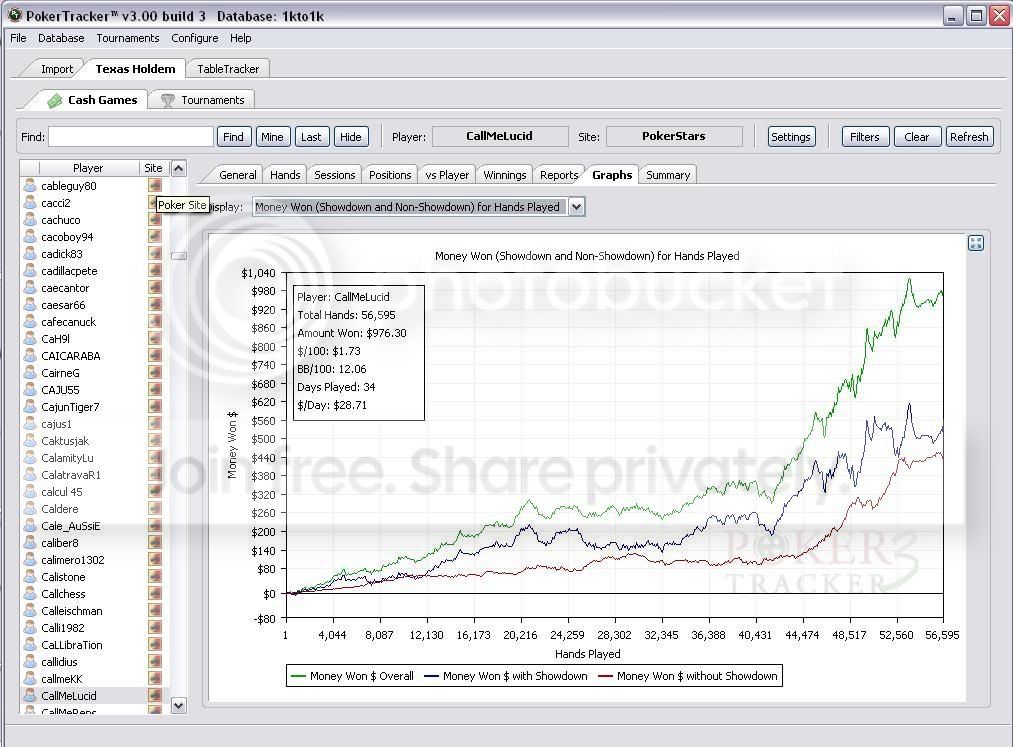Screen dimensions: 1013x747
Task: Click the chart expand icon above graph
Action: tap(976, 243)
